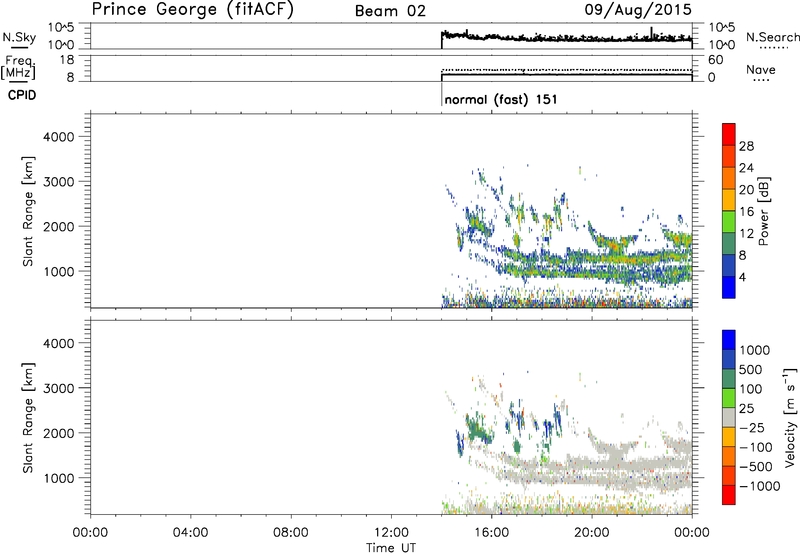Select the Beam 02 label
Image resolution: width=800 pixels, height=554 pixels.
click(390, 11)
